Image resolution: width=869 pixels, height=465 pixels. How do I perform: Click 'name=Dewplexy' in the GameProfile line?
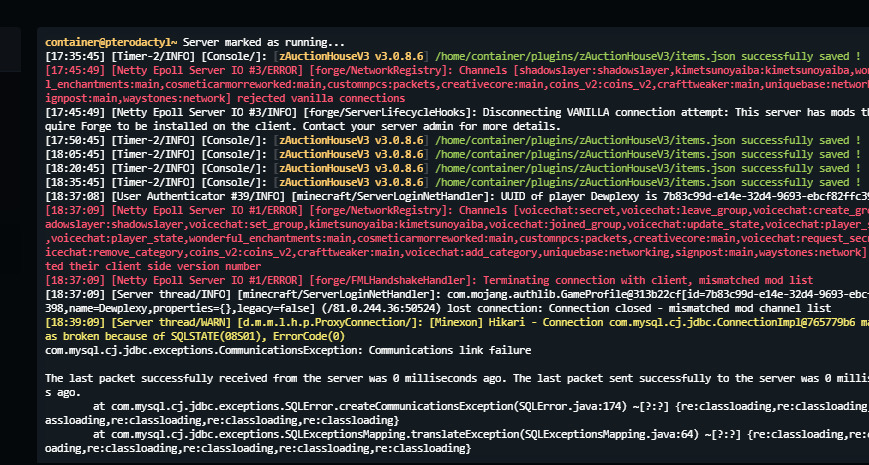[111, 308]
